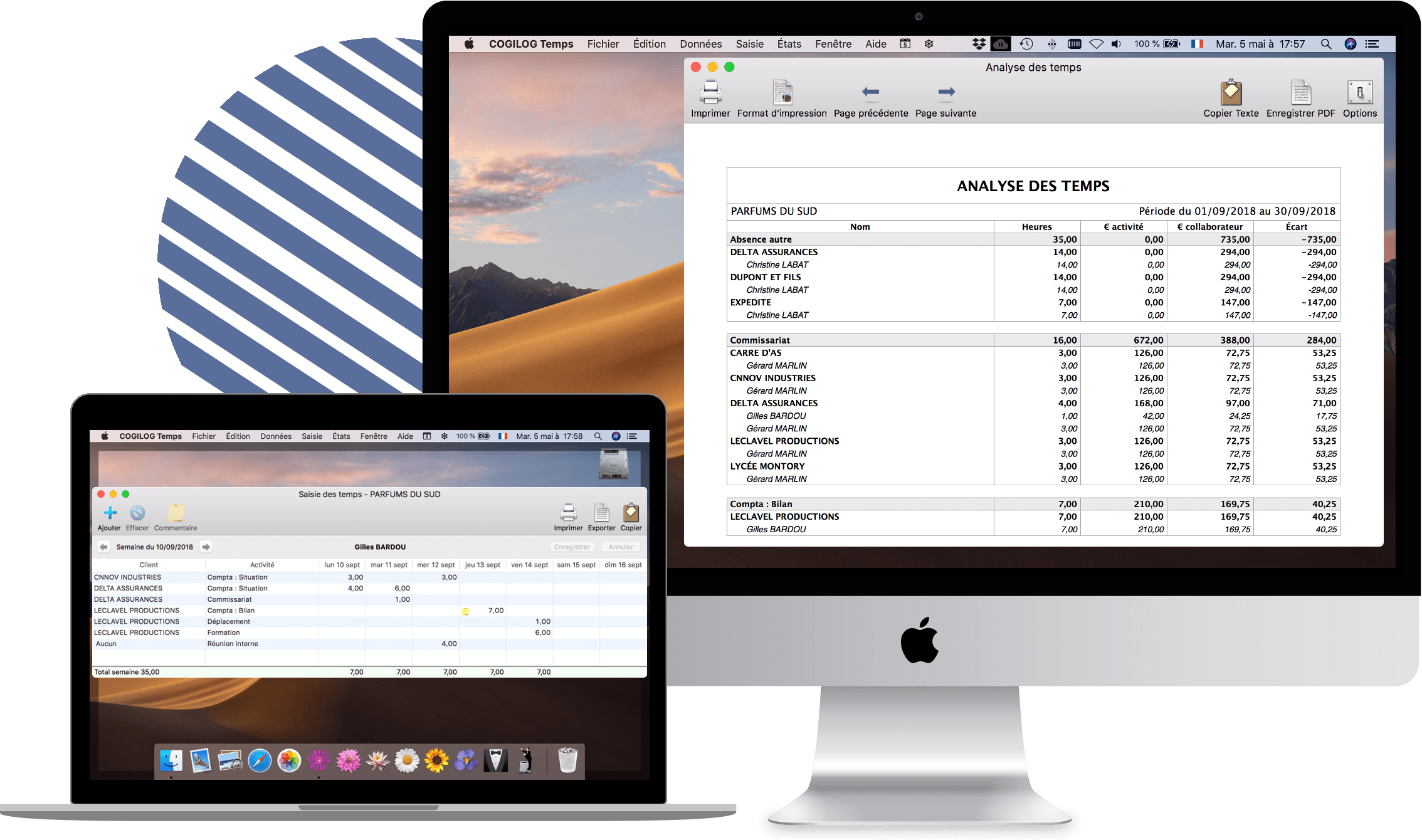1422x840 pixels.
Task: Open the Apple menu on iMac
Action: (x=469, y=44)
